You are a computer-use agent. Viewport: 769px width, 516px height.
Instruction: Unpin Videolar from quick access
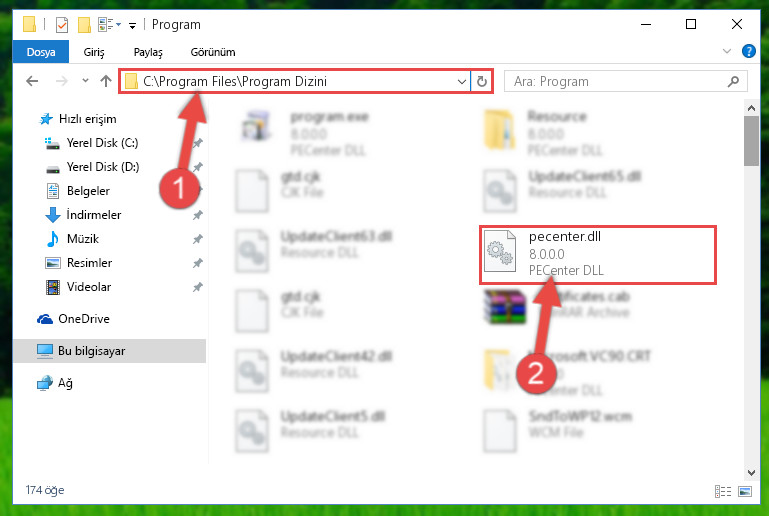coord(198,287)
